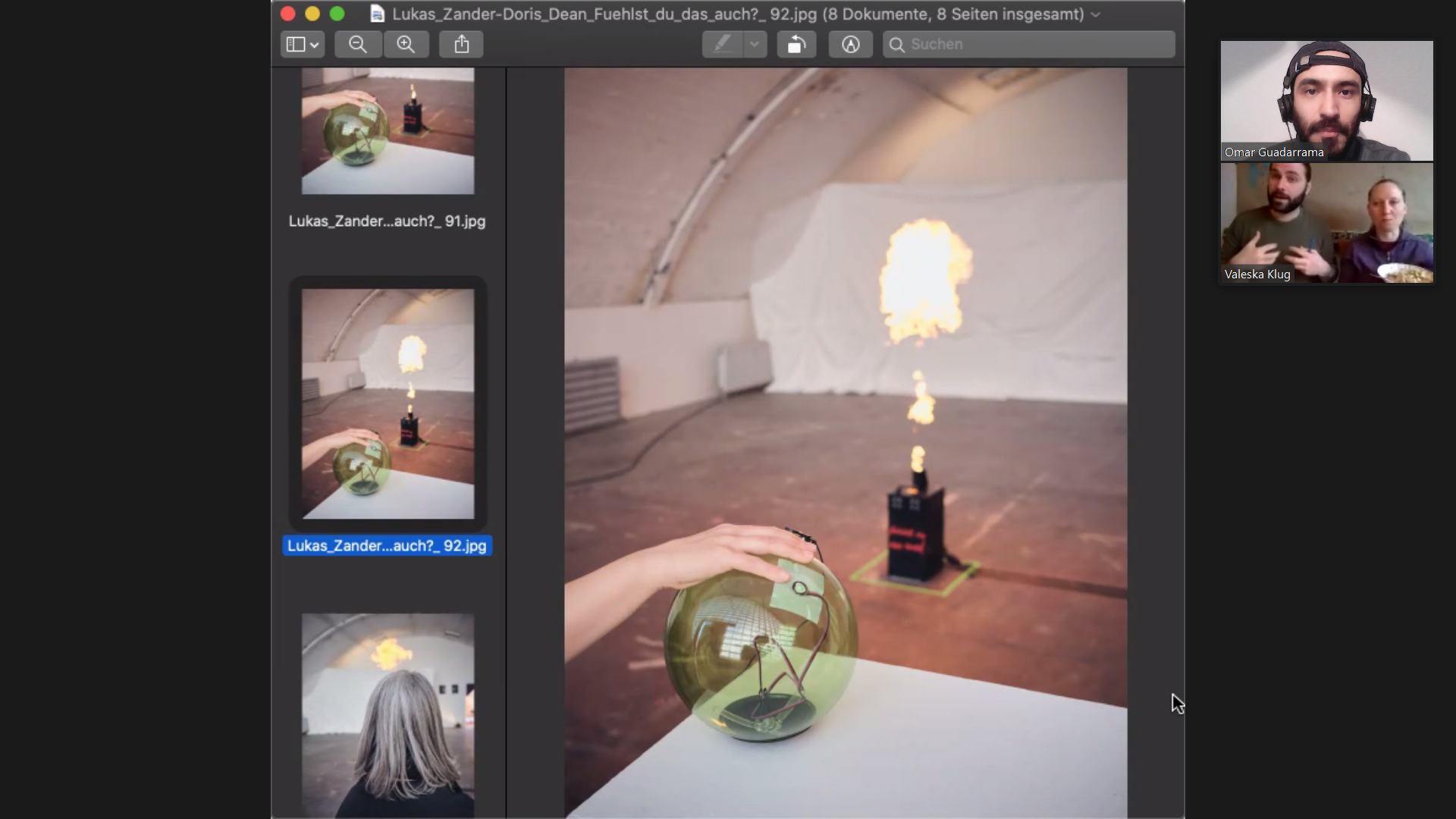Click the green fullscreen window button
This screenshot has height=819, width=1456.
[x=337, y=14]
